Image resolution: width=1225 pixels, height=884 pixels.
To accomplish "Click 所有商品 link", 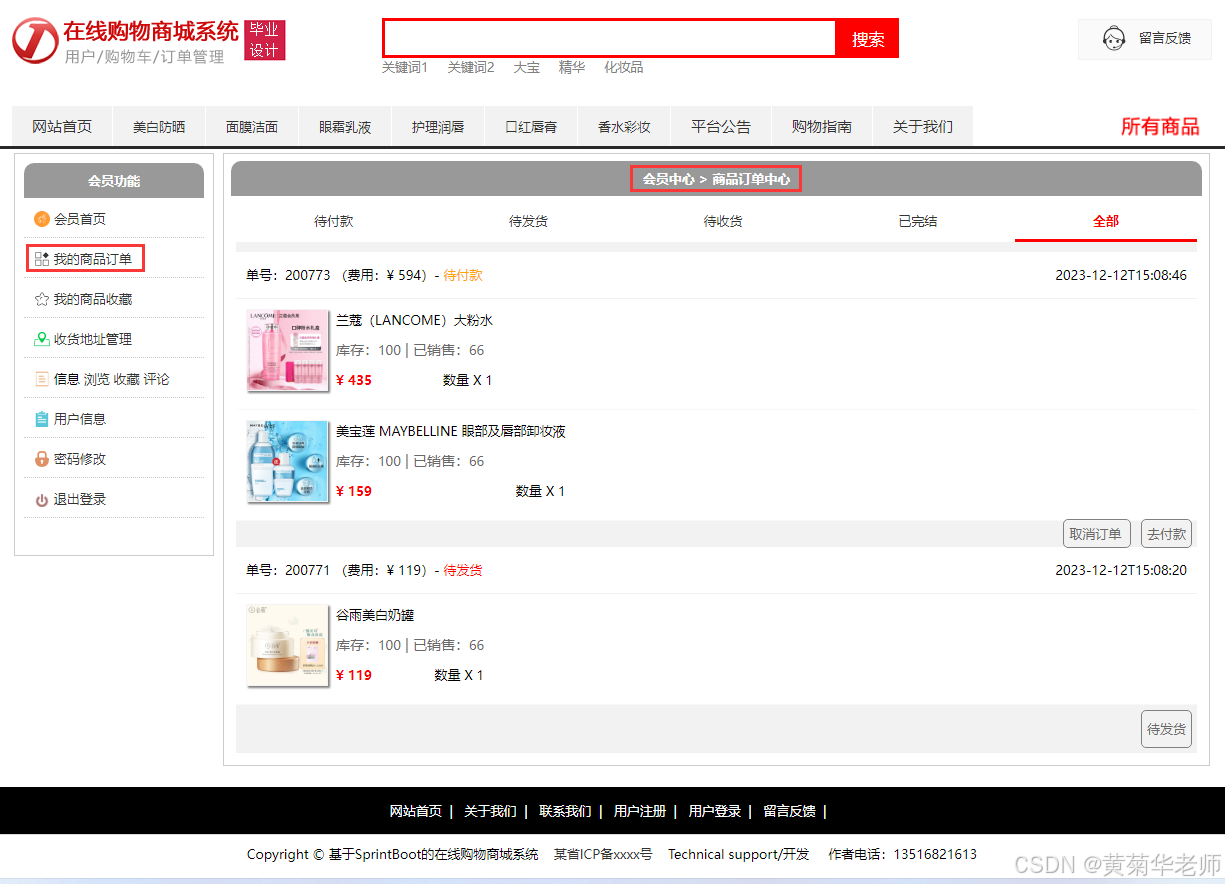I will click(1160, 126).
